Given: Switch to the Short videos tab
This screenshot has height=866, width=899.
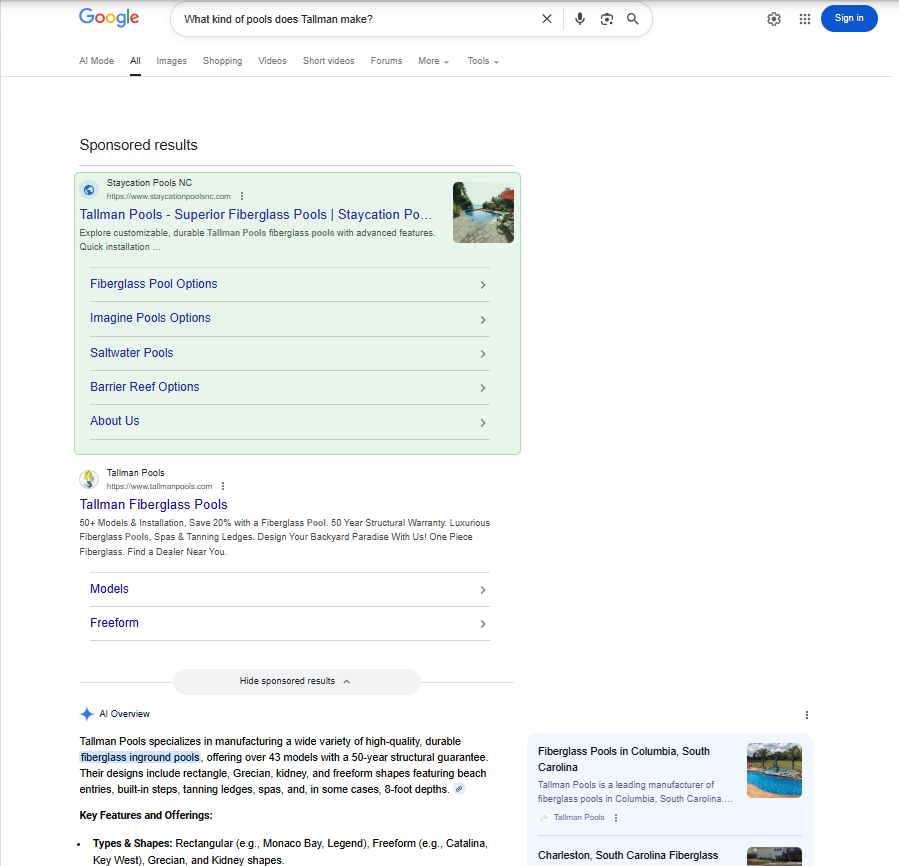Looking at the screenshot, I should 329,61.
